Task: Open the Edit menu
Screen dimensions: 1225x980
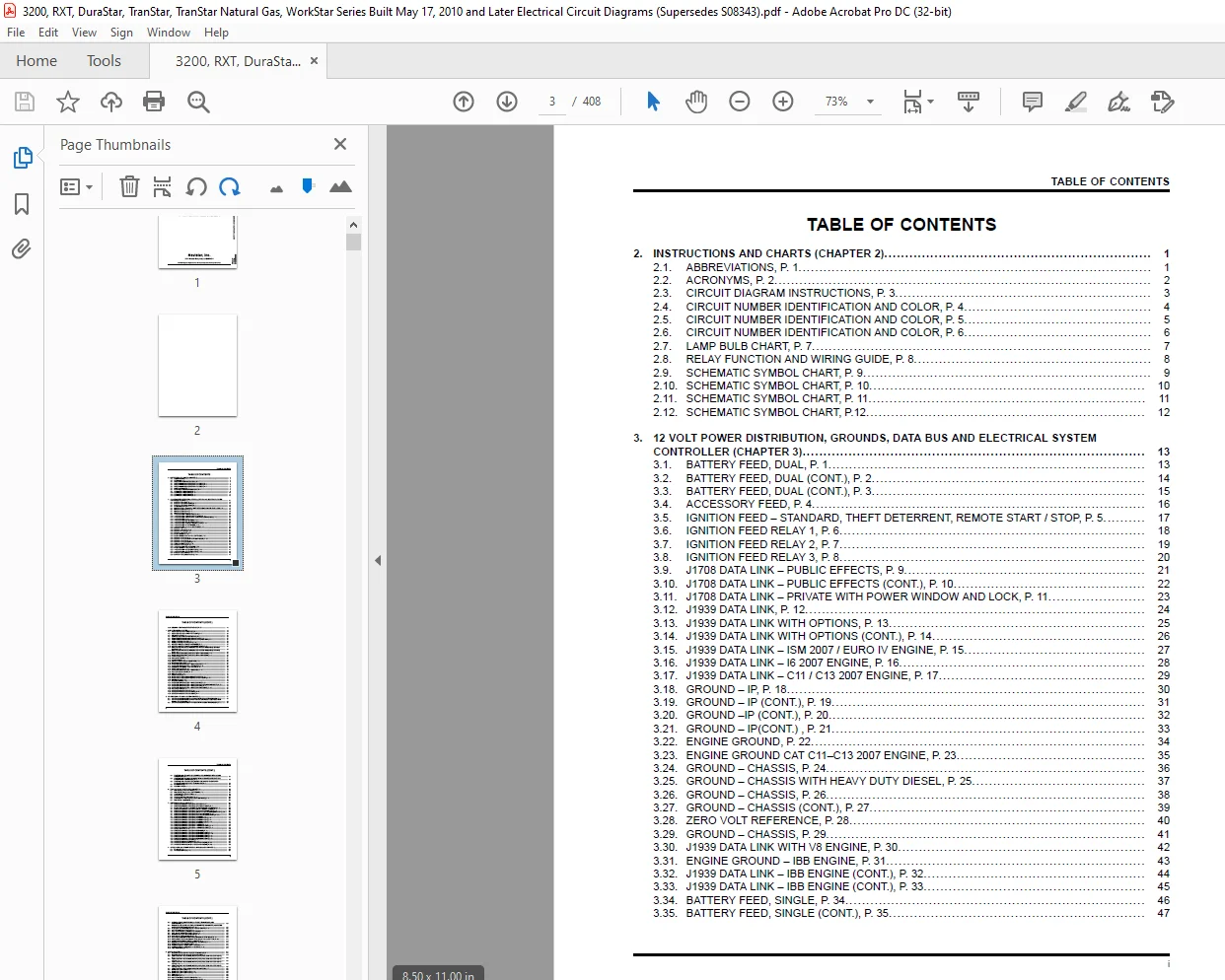Action: pos(48,33)
